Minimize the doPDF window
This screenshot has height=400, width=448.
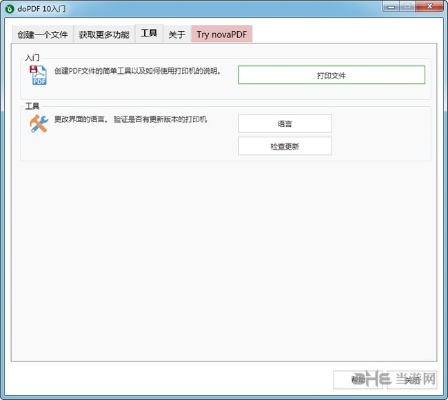[x=391, y=7]
